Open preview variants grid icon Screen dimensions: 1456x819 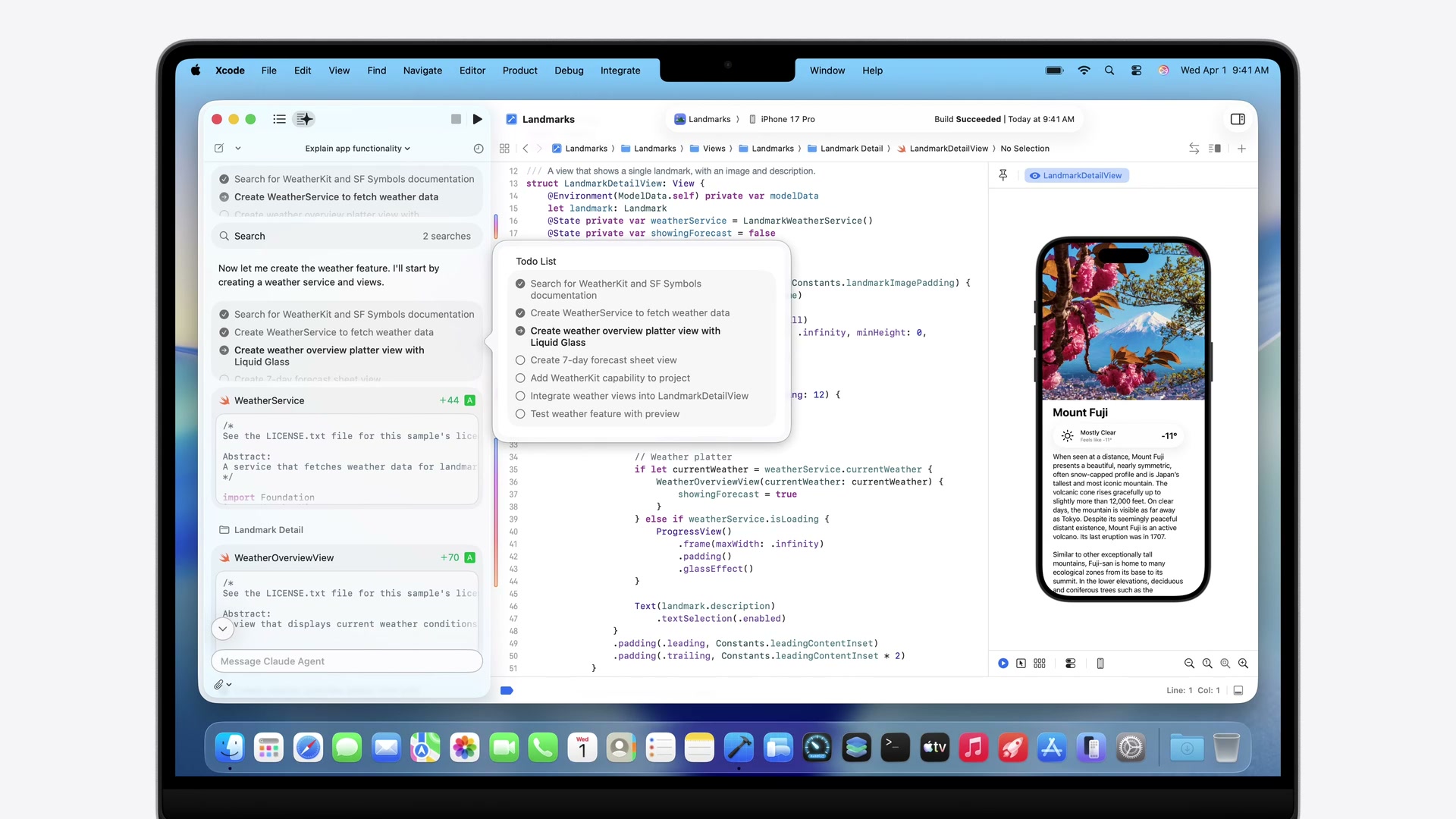(1040, 664)
